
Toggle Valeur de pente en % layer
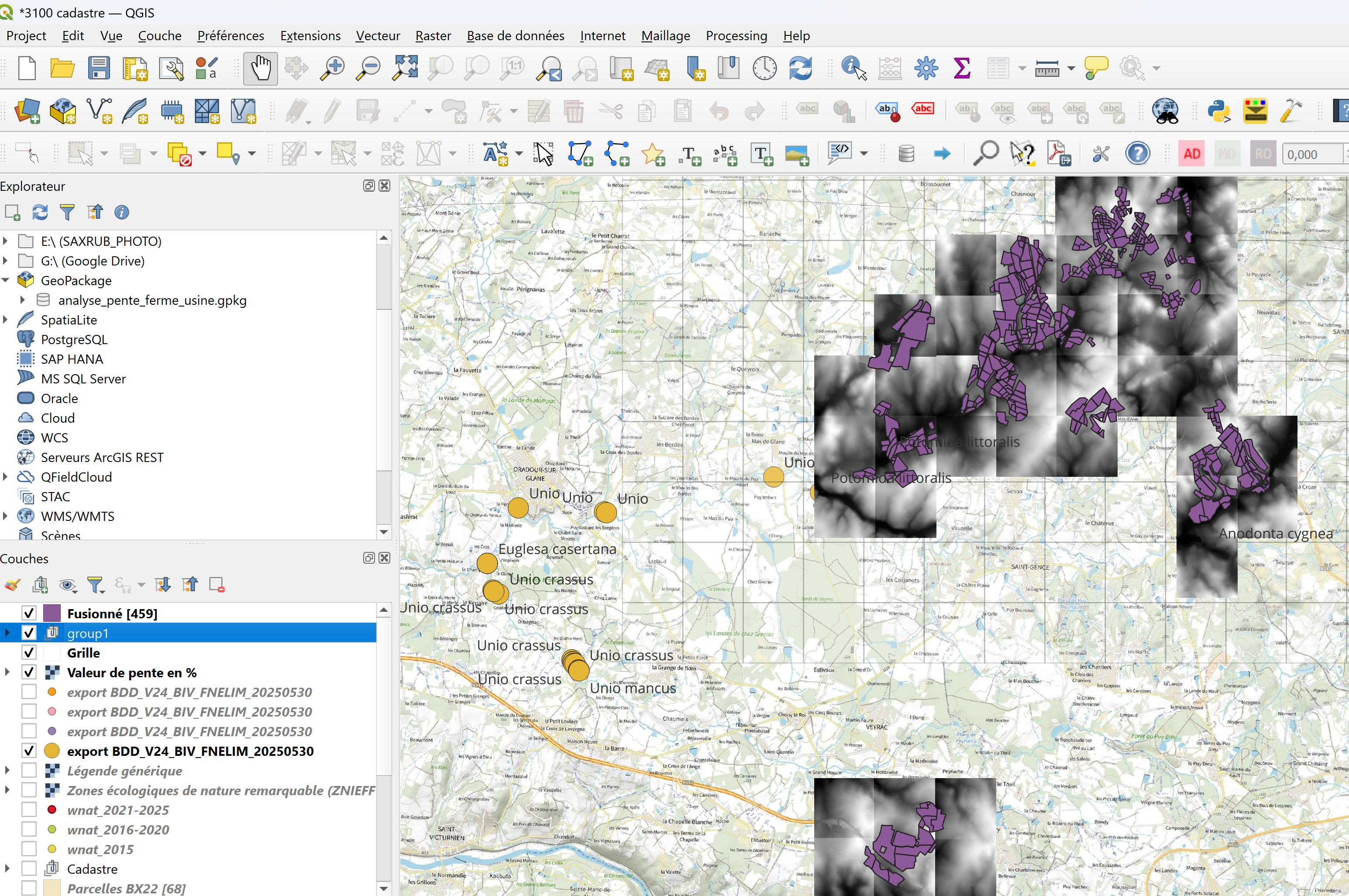pos(29,672)
